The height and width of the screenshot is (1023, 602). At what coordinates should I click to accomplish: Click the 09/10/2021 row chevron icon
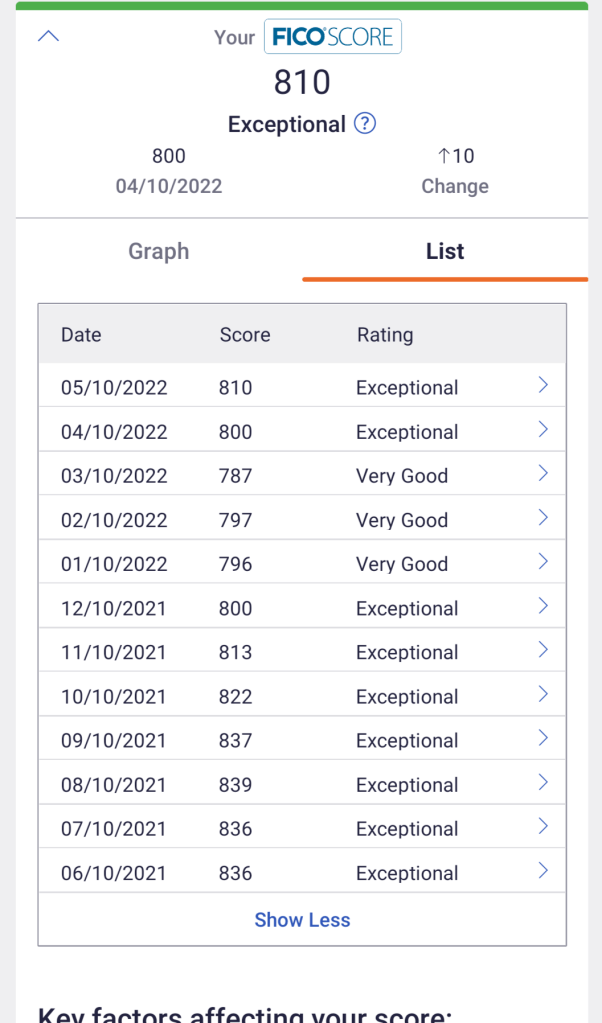tap(543, 738)
